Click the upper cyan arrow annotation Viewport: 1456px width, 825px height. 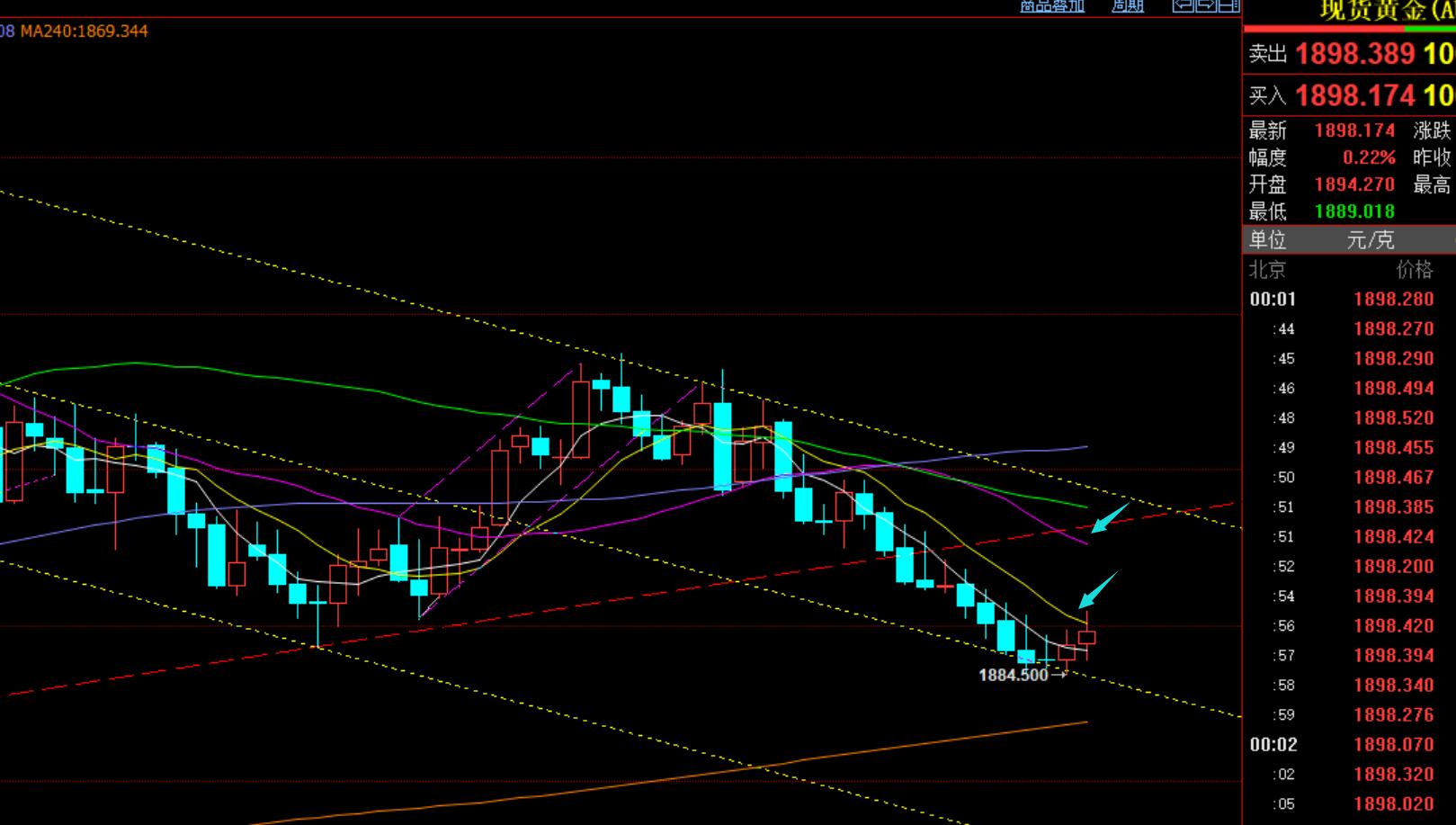click(1110, 517)
